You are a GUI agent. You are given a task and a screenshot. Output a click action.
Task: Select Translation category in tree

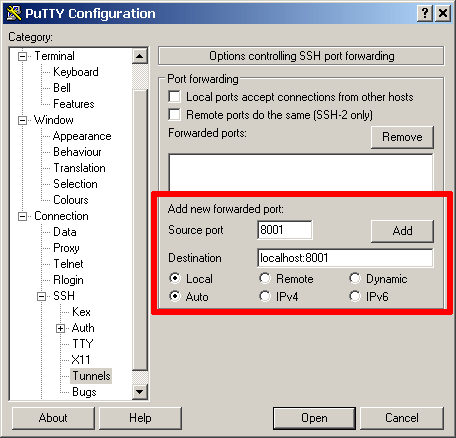point(79,168)
